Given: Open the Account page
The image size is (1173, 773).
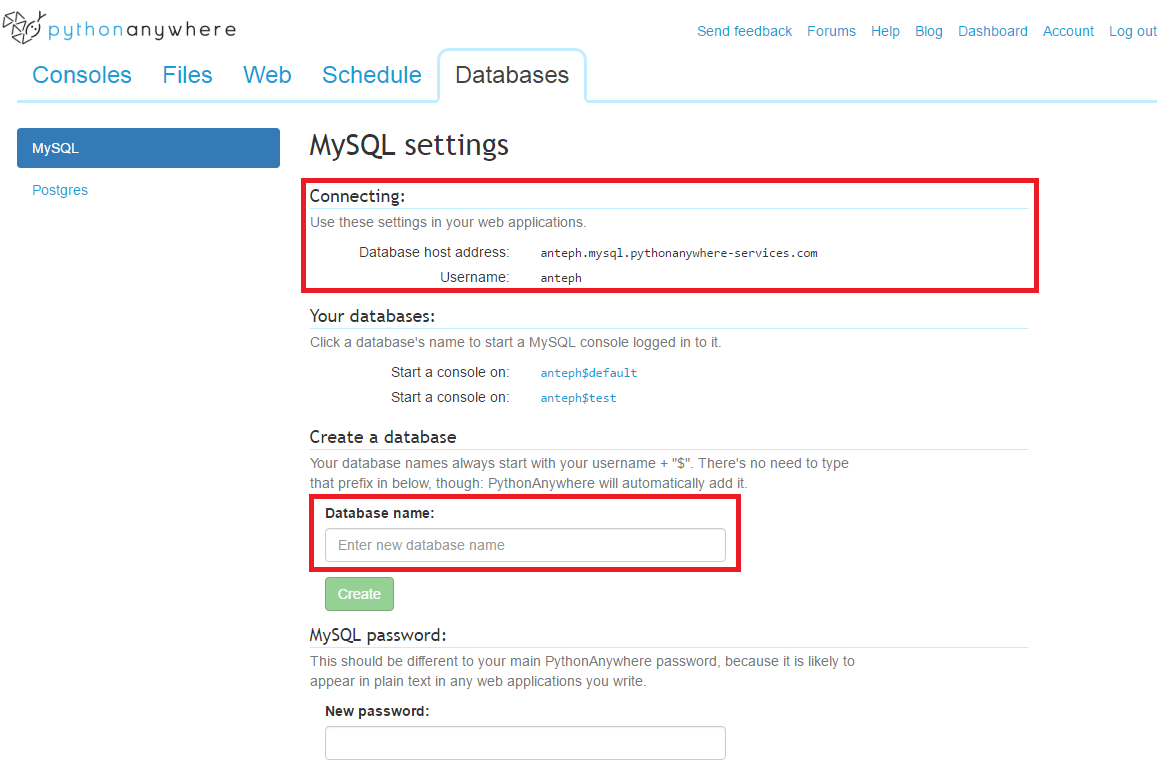Looking at the screenshot, I should coord(1068,31).
